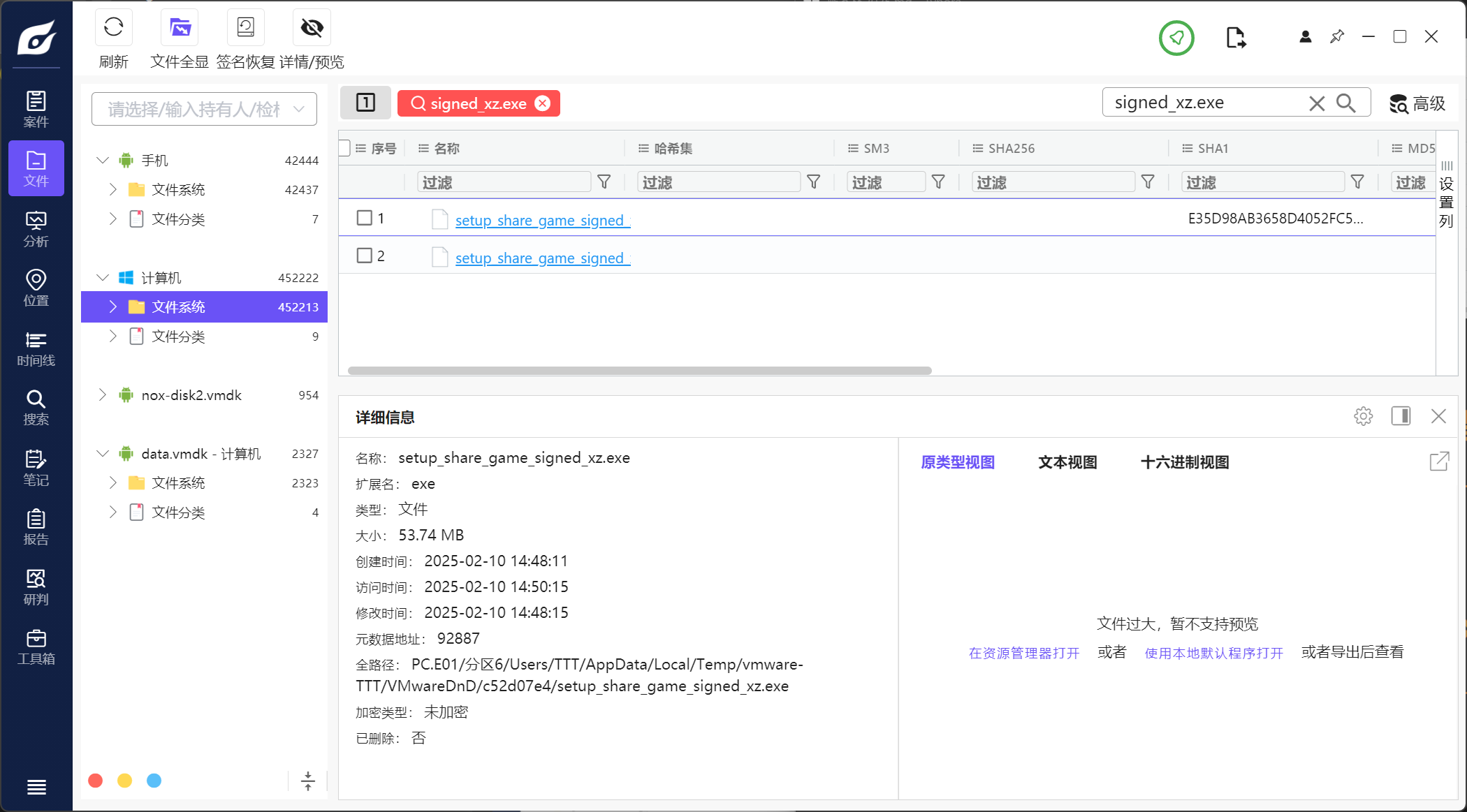The height and width of the screenshot is (812, 1467).
Task: Click 在资源管理器打开 link
Action: (1023, 653)
